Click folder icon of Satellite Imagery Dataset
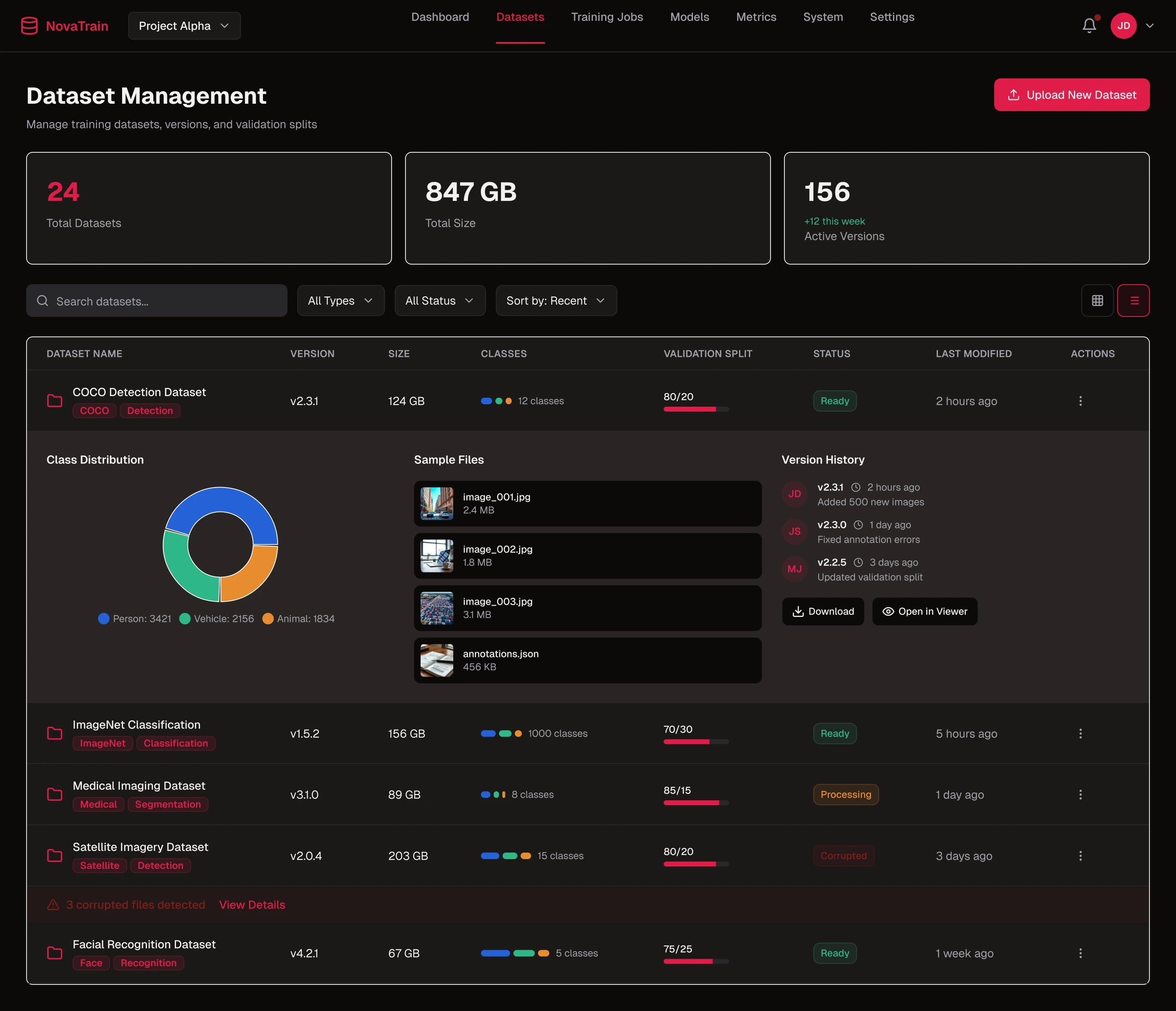Screen dimensions: 1176x1011 click(54, 855)
